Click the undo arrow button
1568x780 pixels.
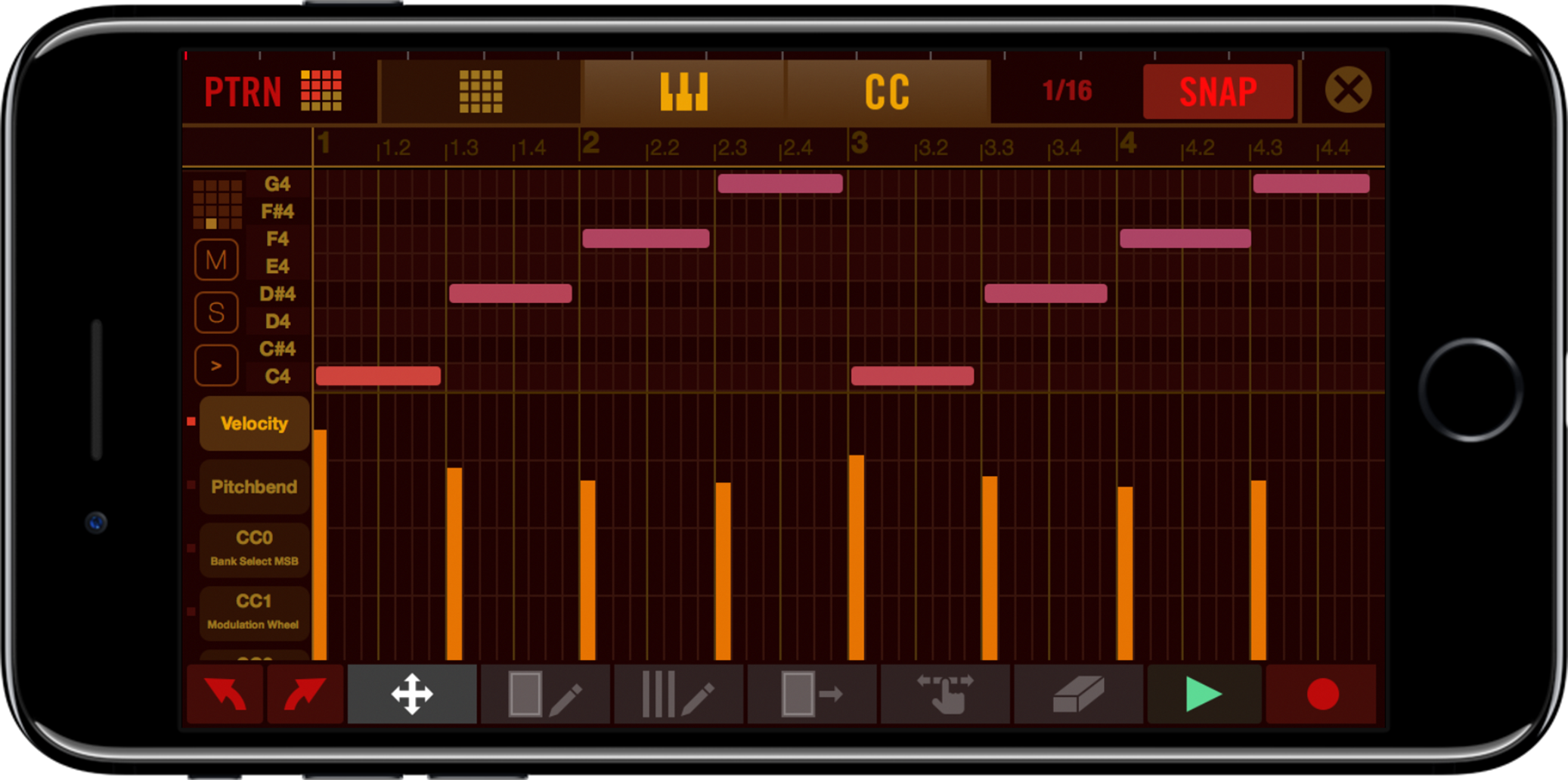(x=225, y=694)
